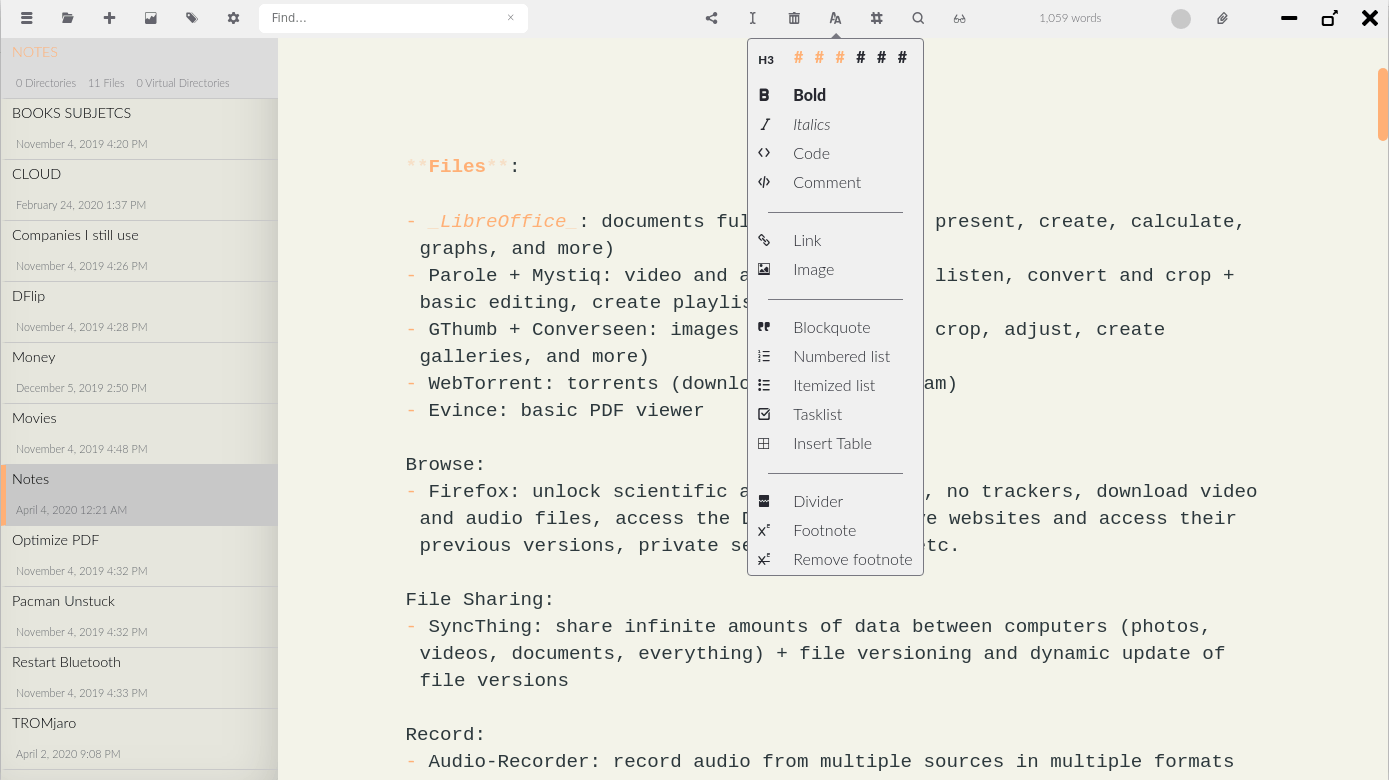Set heading level two, second # symbol

(819, 58)
